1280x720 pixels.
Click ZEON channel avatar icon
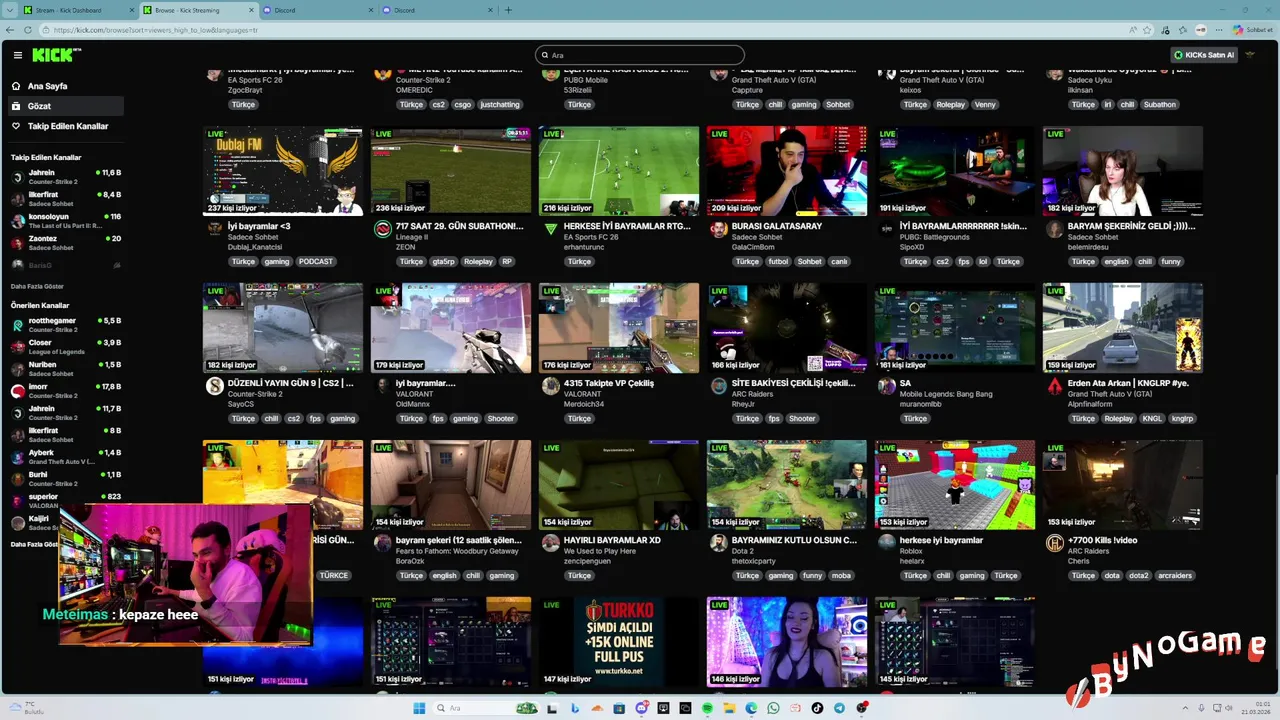coord(382,229)
